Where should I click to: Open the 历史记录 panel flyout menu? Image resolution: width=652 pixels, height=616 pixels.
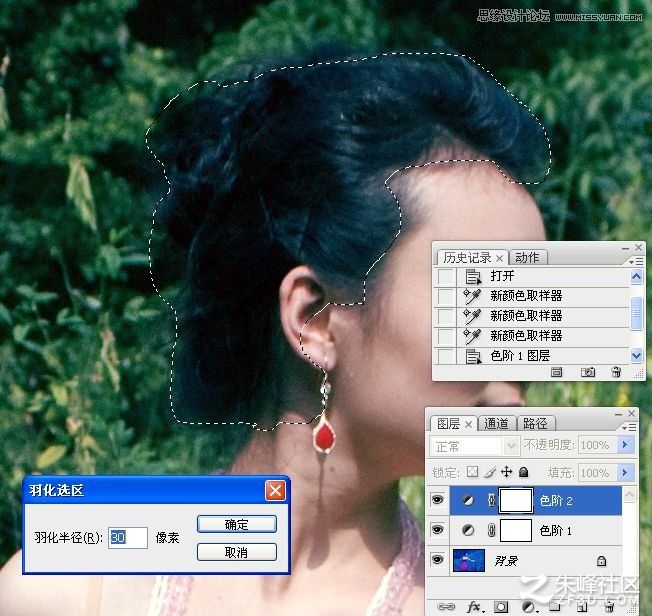636,261
